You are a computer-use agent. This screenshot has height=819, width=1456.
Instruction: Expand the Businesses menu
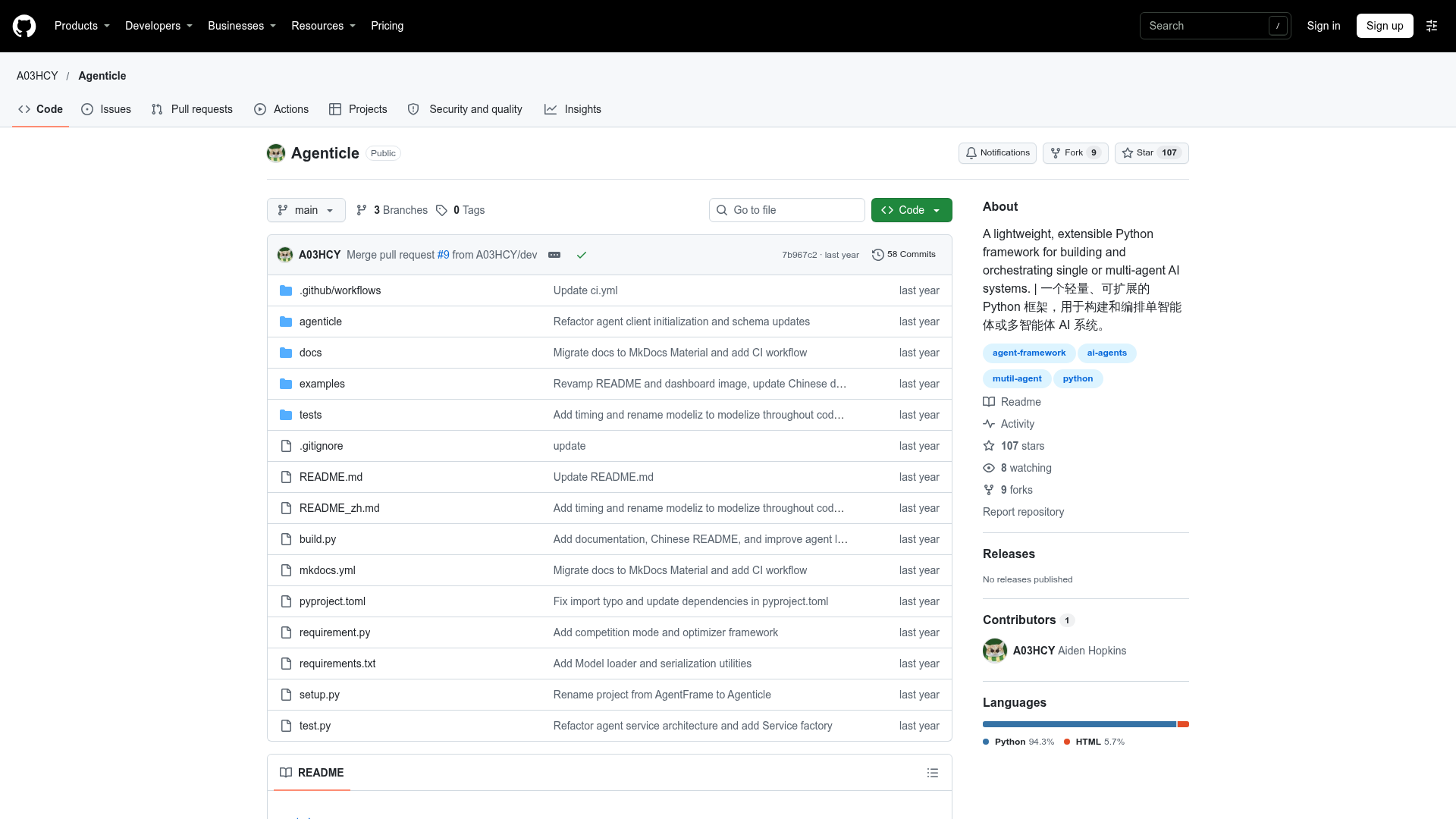(242, 26)
